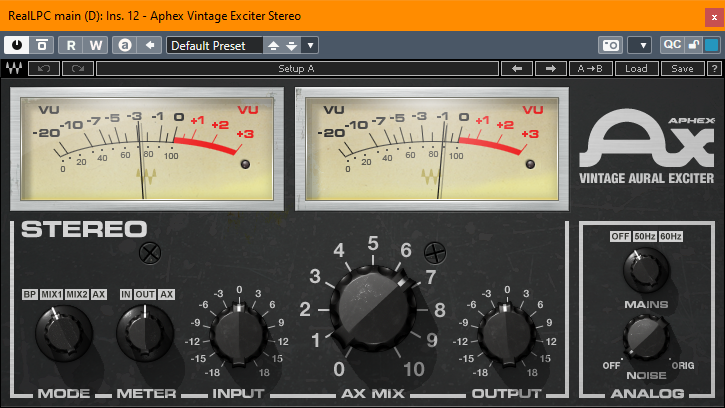Select MIX2 mode label
The image size is (725, 408).
(x=77, y=294)
